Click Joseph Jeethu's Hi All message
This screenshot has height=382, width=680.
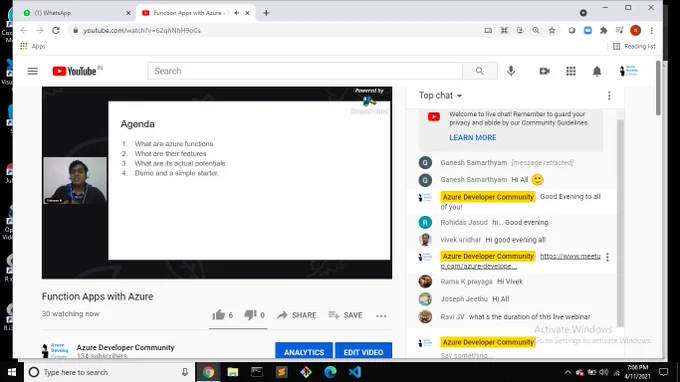500,299
